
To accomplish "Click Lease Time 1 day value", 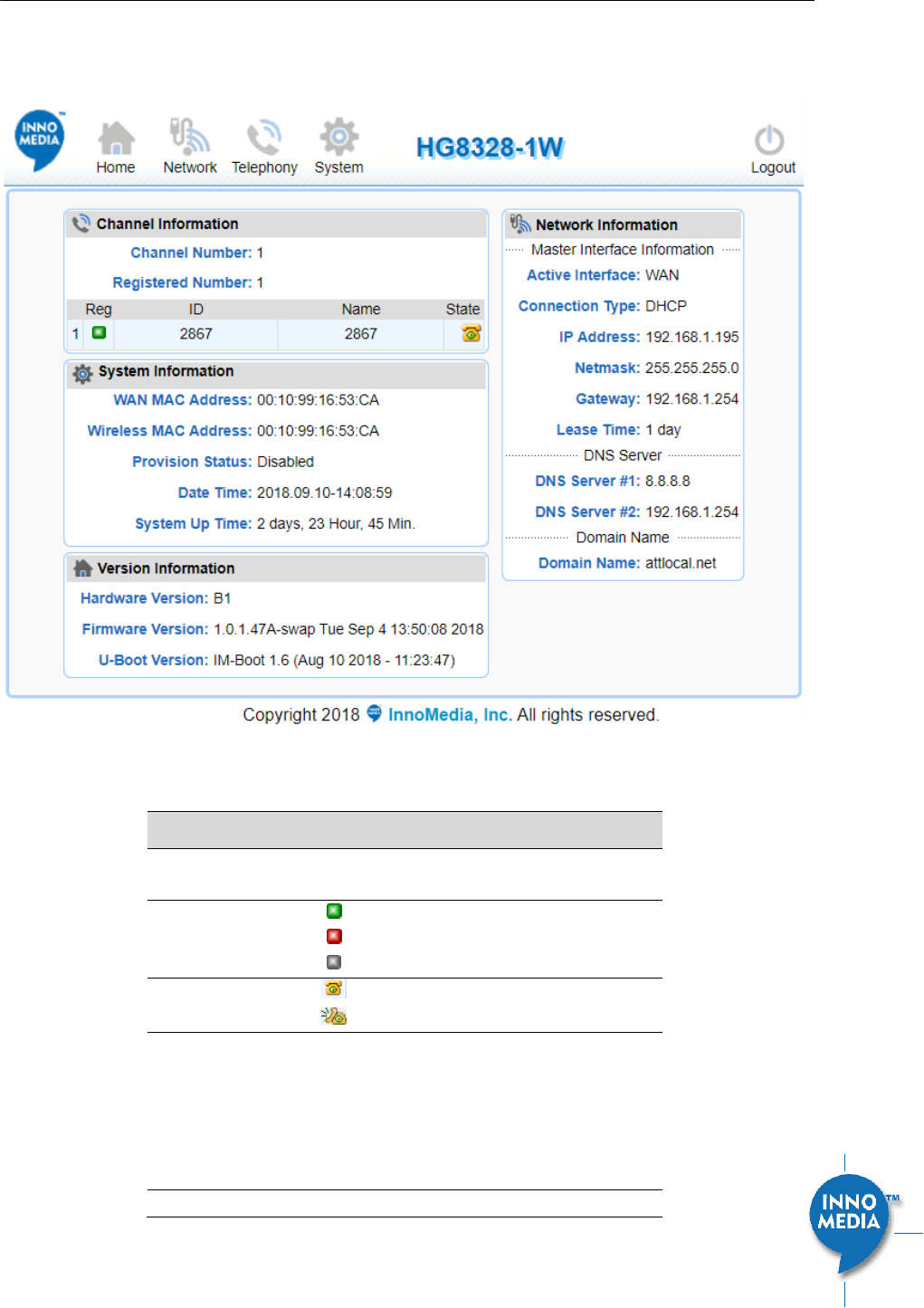I will (x=663, y=430).
